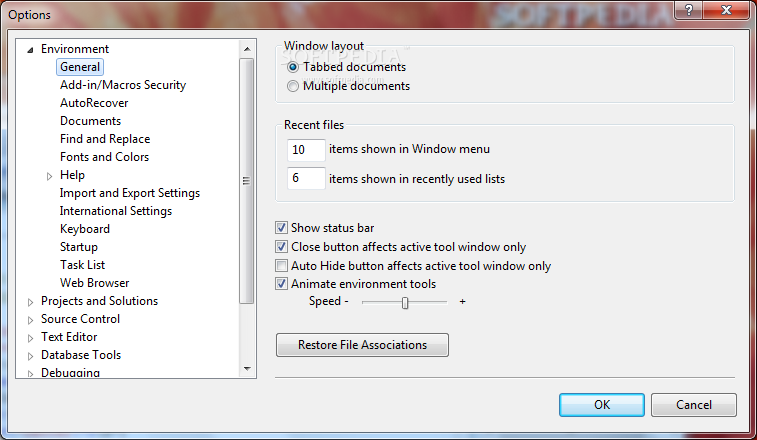This screenshot has height=440, width=757.
Task: Open International Settings
Action: 115,211
